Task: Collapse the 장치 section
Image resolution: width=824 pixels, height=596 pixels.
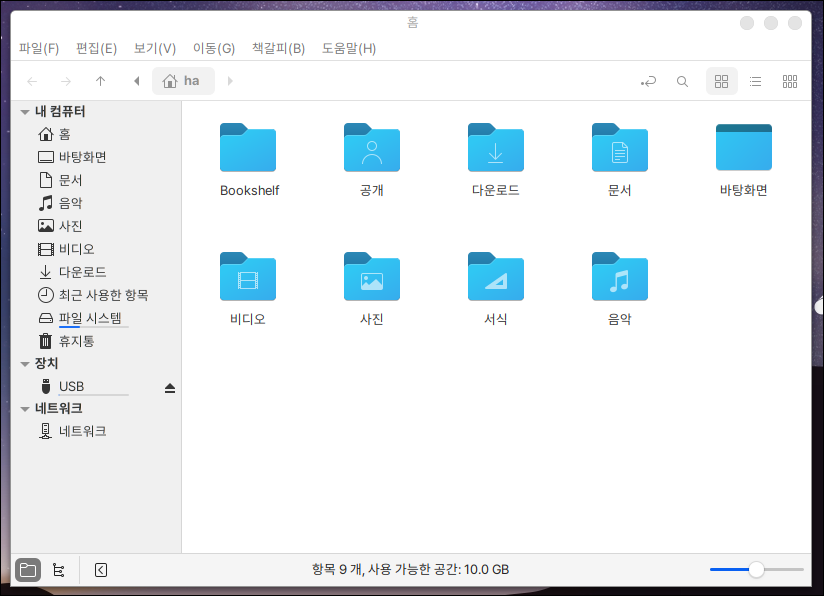Action: pyautogui.click(x=25, y=364)
